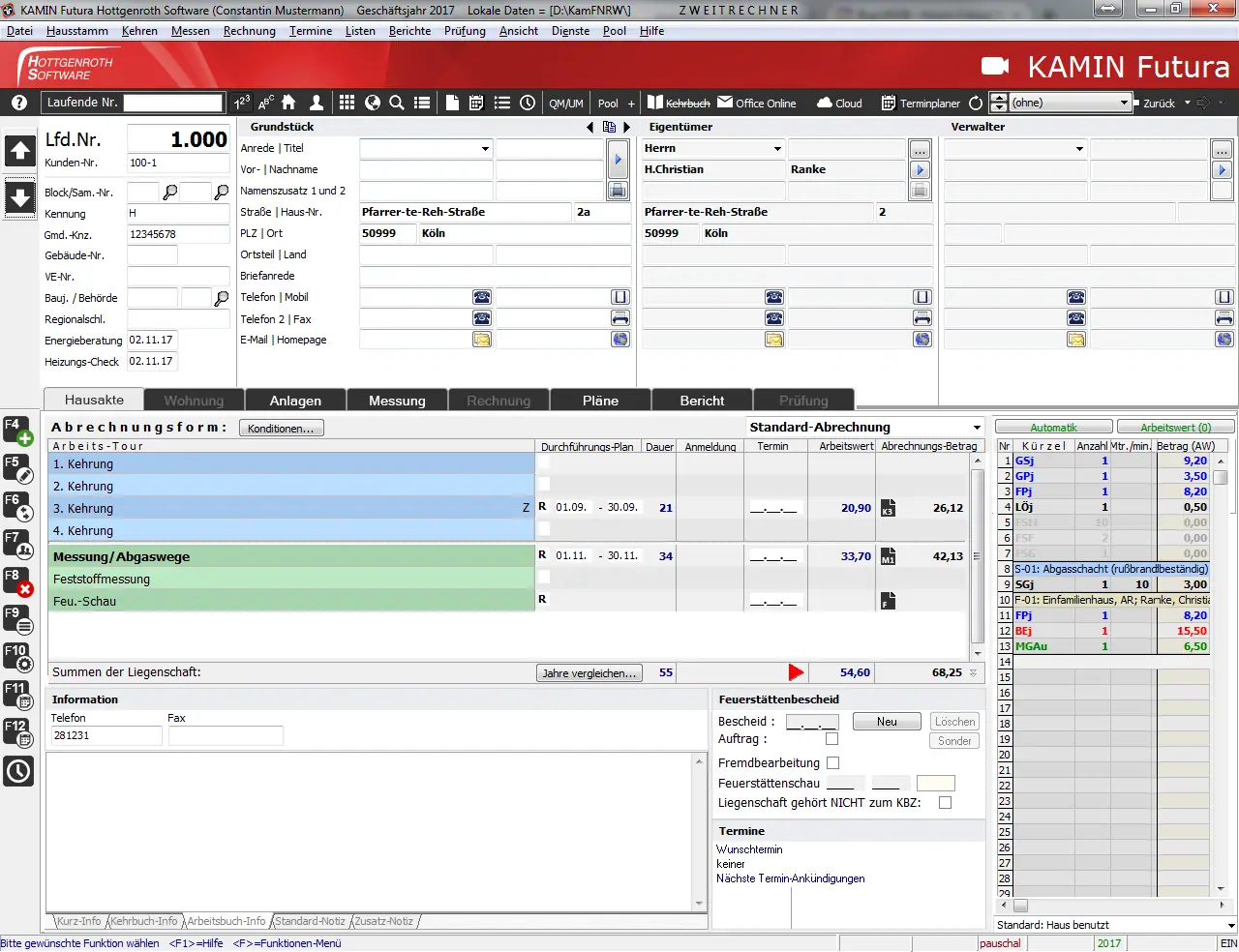Open the magnifier search tool in toolbar

pos(397,103)
